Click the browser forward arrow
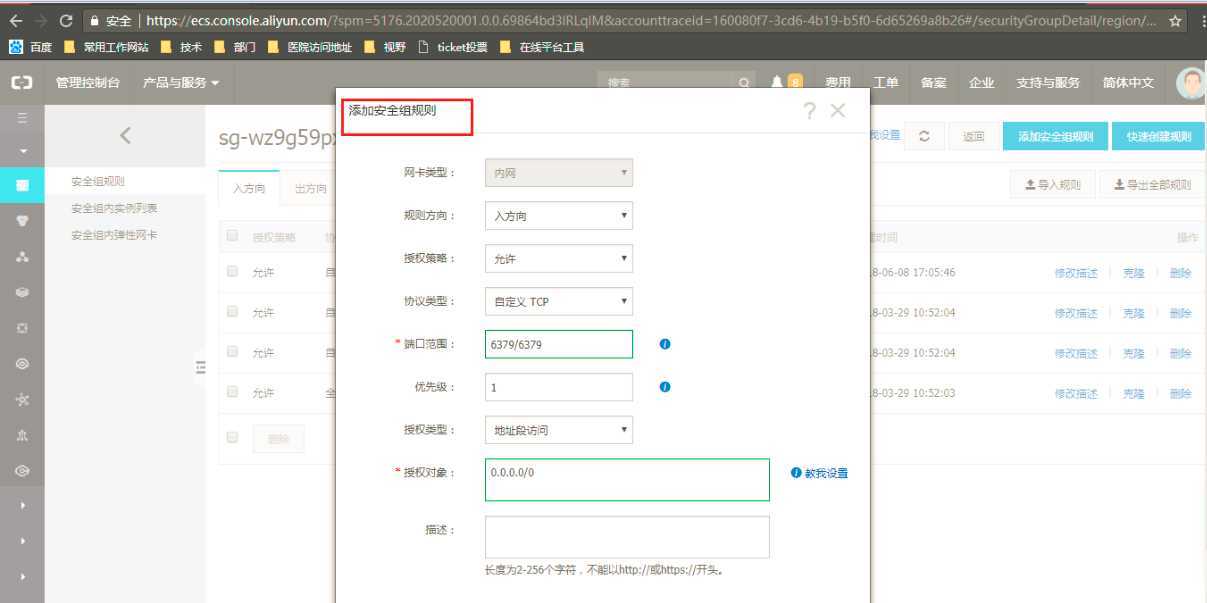 tap(41, 20)
